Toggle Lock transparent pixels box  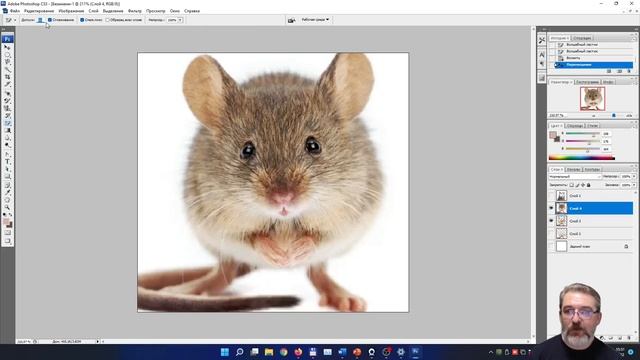coord(571,185)
